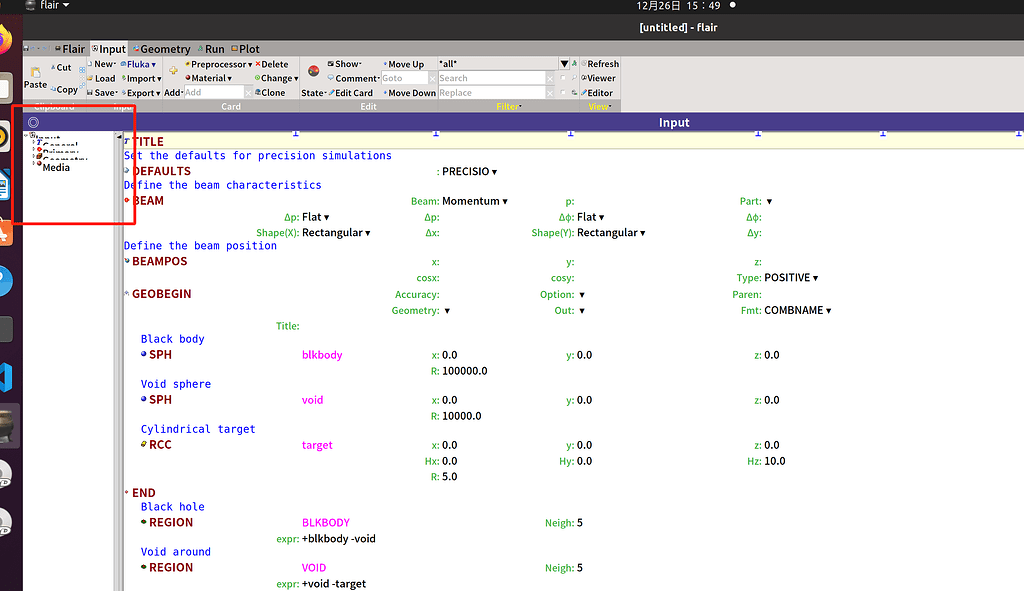This screenshot has height=591, width=1024.
Task: Clear the Replace field with its X
Action: [550, 93]
